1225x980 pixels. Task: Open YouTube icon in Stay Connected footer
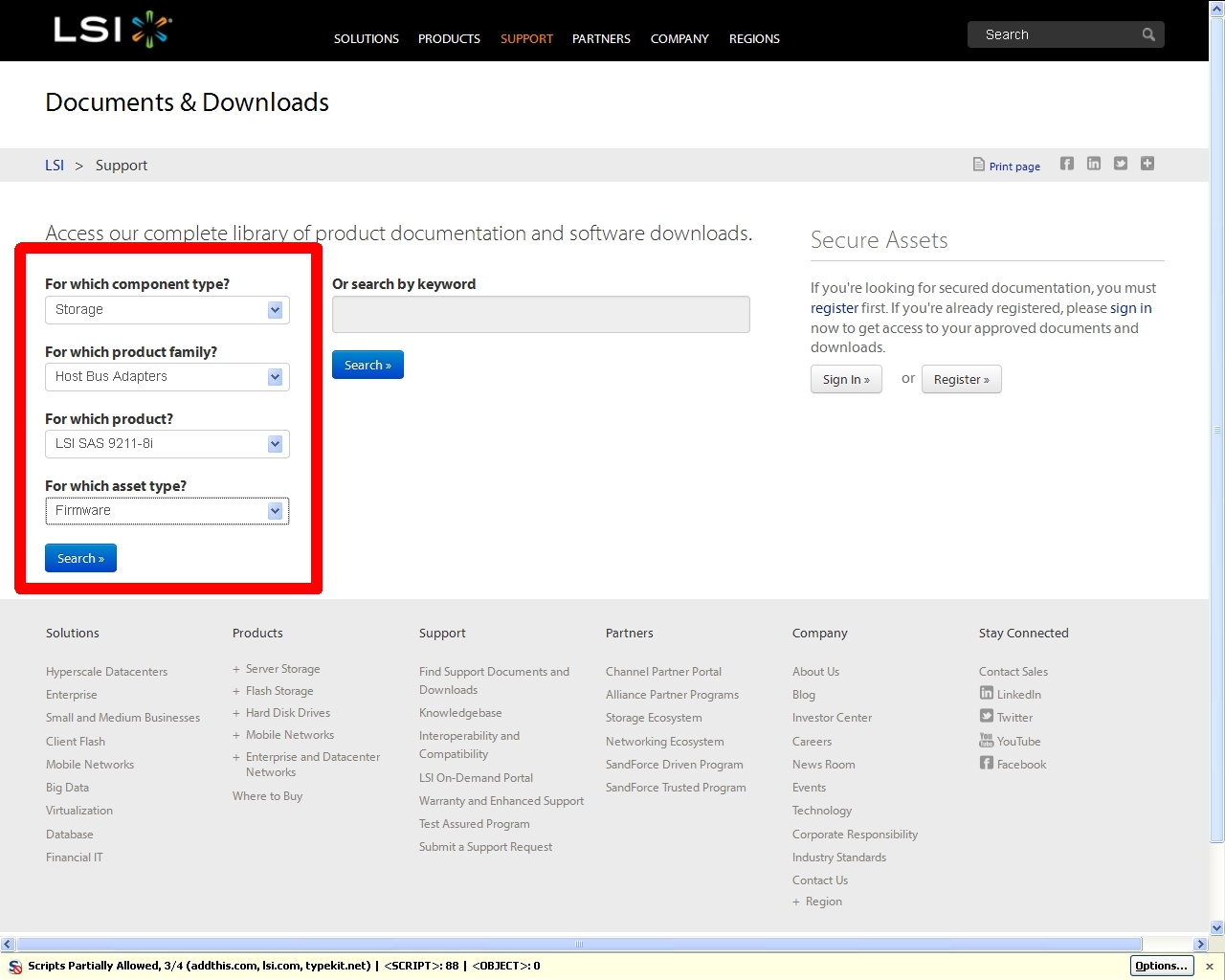tap(986, 740)
